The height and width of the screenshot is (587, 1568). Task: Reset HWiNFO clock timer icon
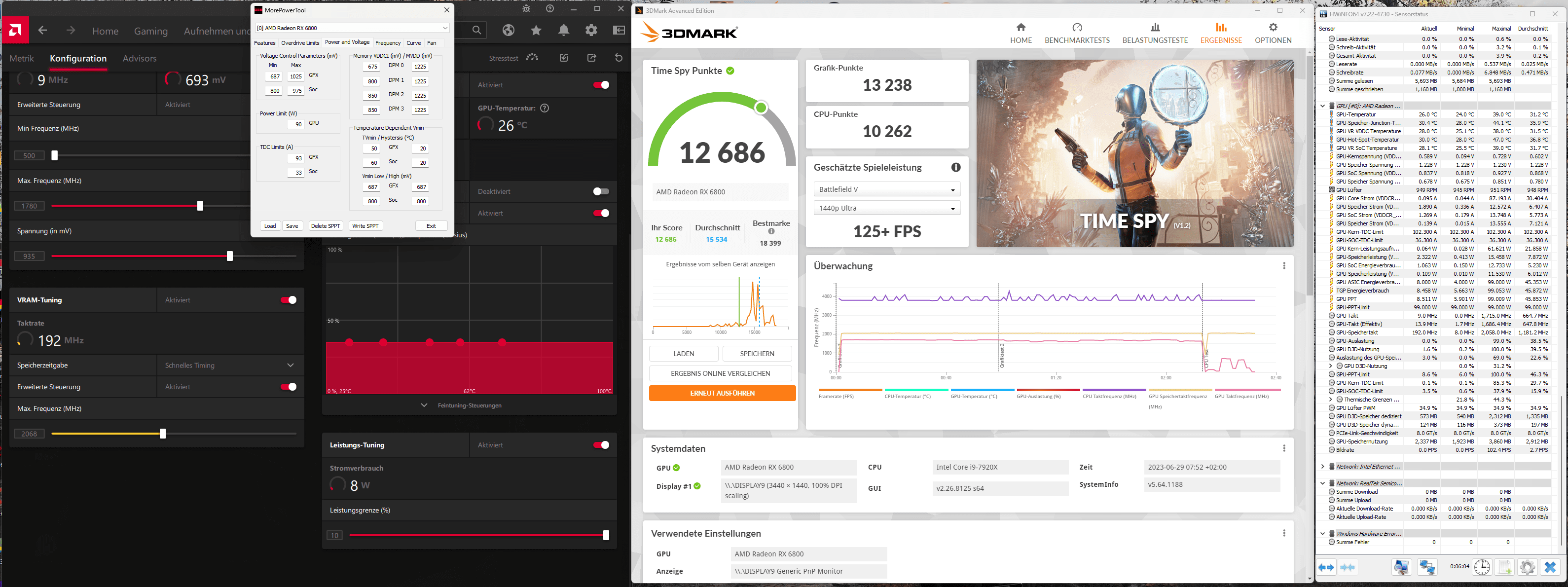pyautogui.click(x=1482, y=567)
